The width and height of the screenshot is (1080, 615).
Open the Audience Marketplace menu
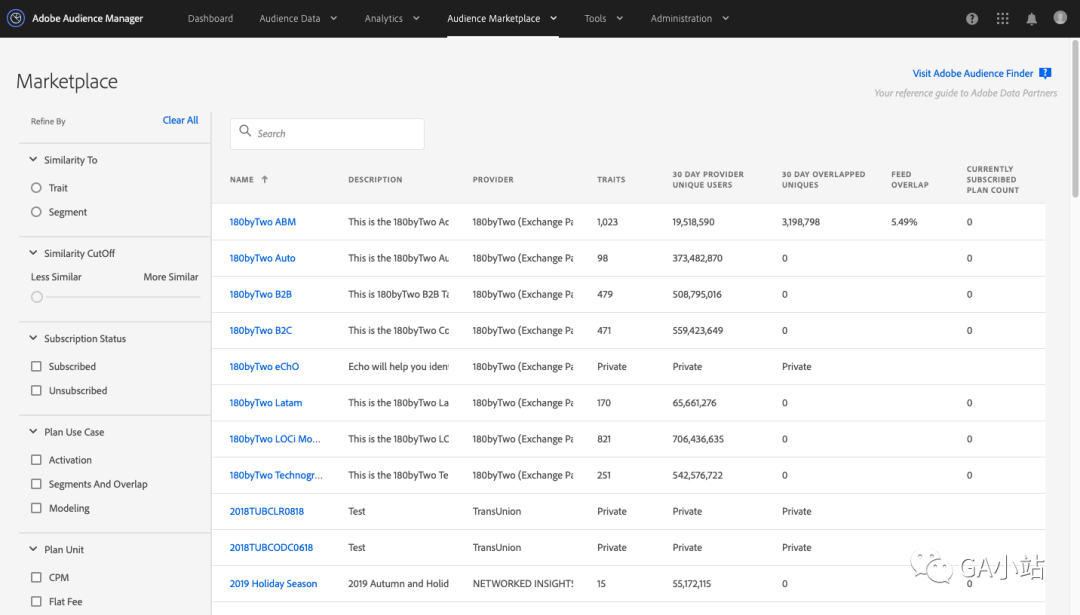coord(493,19)
